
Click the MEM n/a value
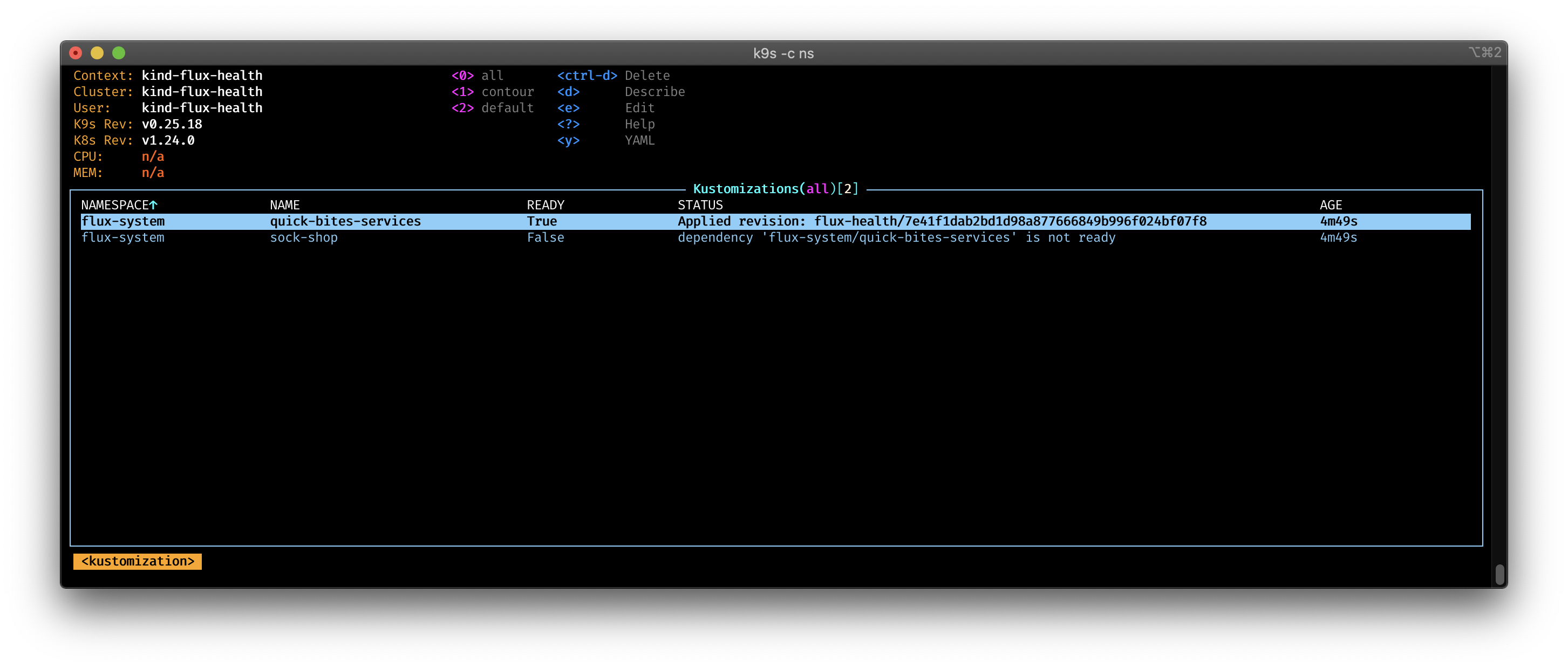[x=153, y=172]
